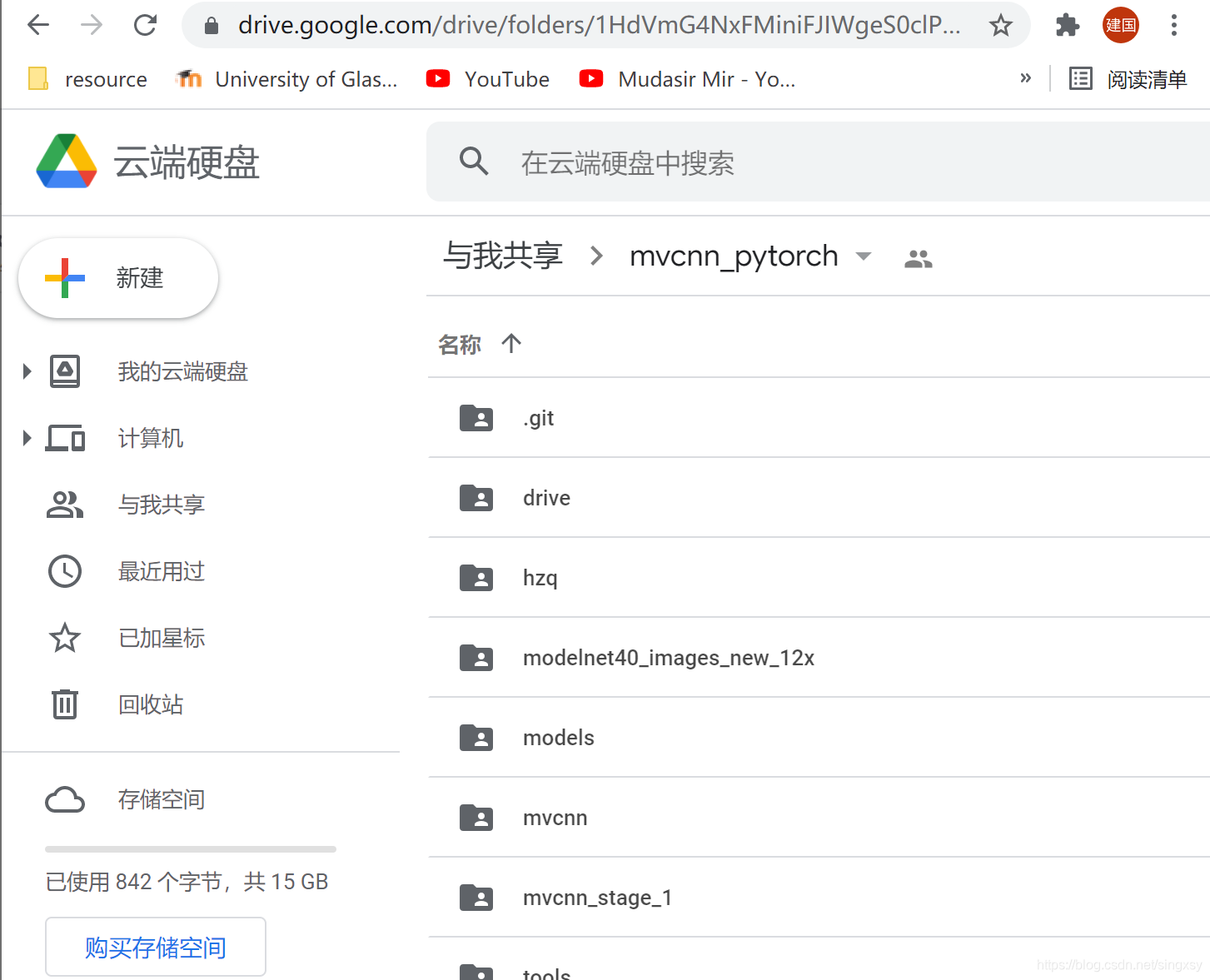Expand 我的云端硬盘 tree arrow

coord(25,371)
